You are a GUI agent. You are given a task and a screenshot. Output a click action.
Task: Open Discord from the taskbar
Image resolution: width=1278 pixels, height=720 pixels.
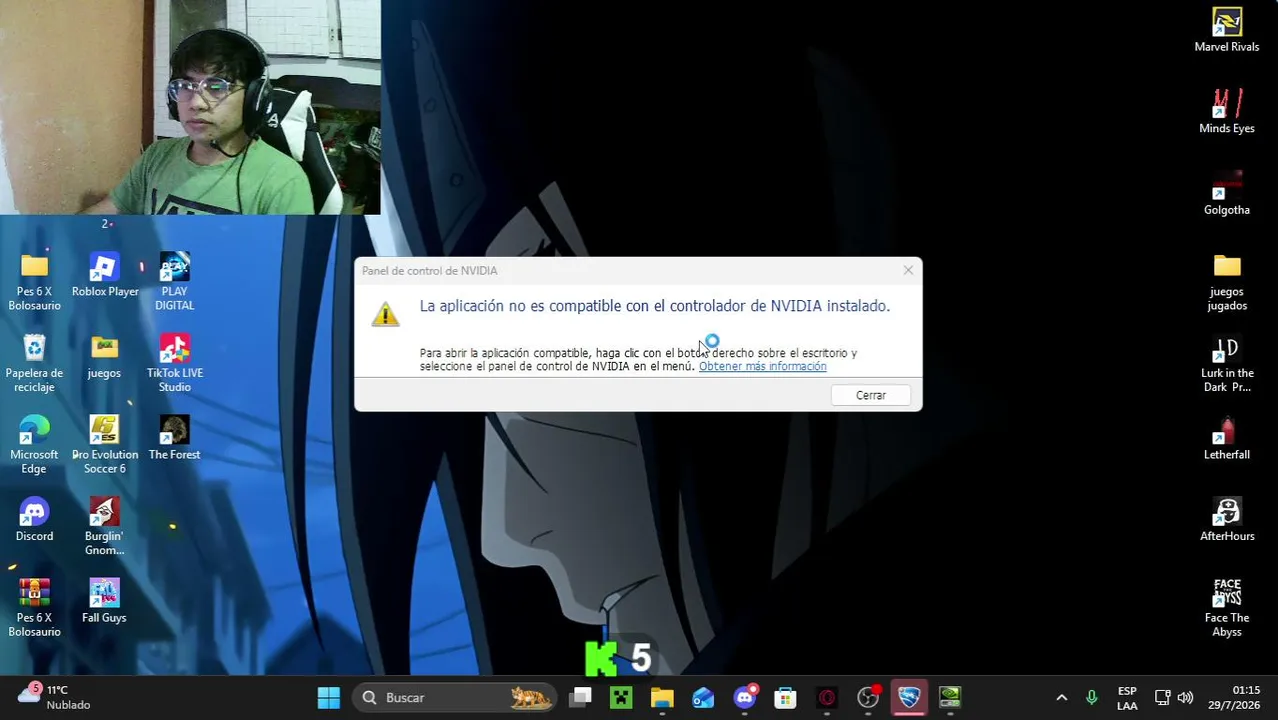coord(744,697)
